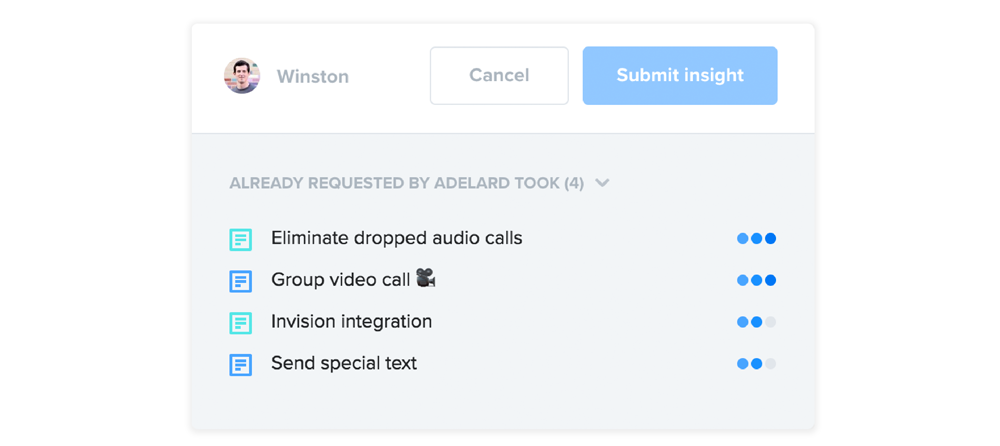The image size is (1000, 446).
Task: Click Winston's profile avatar photo
Action: coord(242,76)
